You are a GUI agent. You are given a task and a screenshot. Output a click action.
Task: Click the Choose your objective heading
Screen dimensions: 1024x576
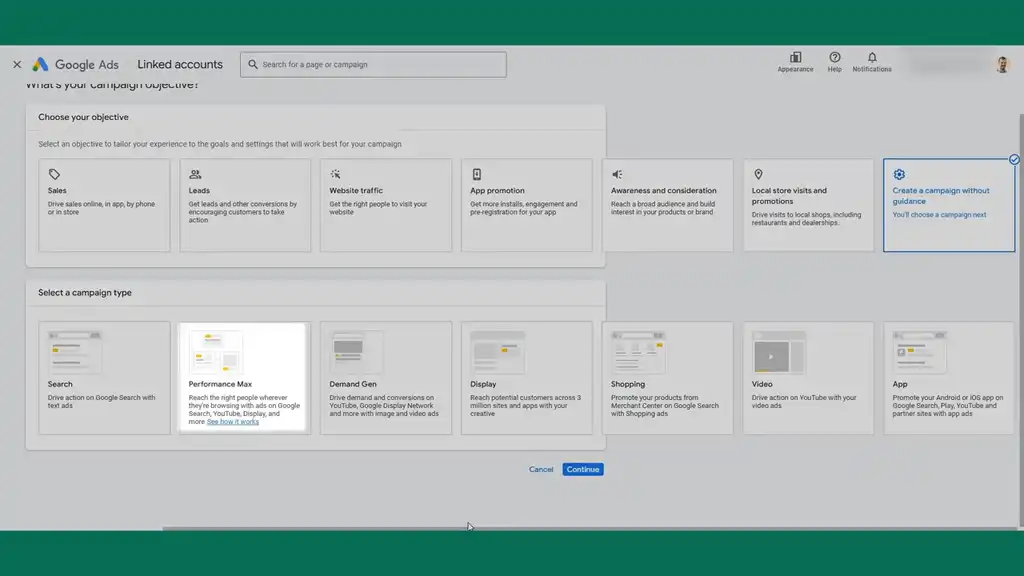(x=84, y=118)
